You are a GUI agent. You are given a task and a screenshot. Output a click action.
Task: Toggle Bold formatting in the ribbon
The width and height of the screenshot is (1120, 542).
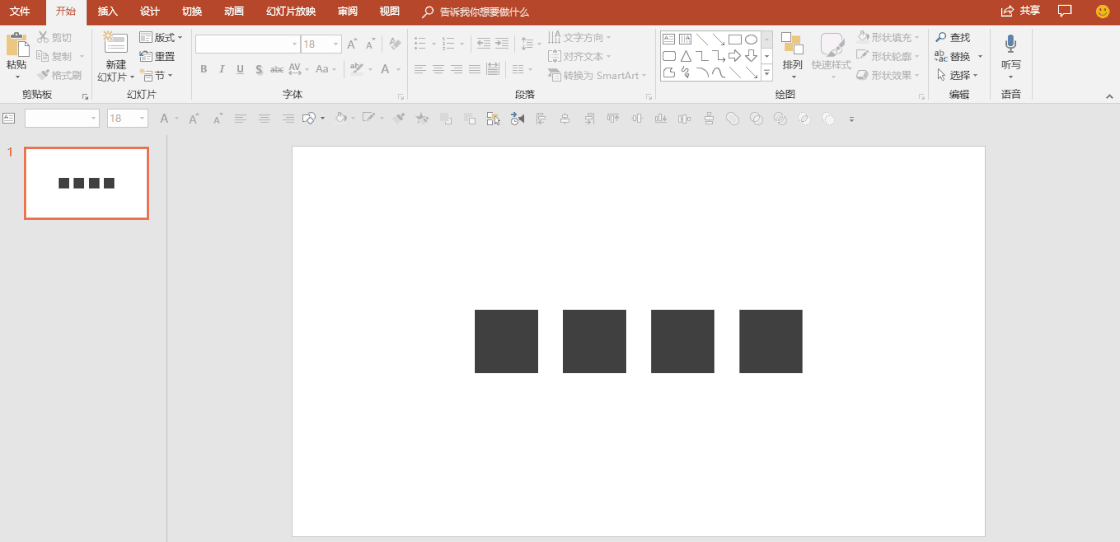204,70
